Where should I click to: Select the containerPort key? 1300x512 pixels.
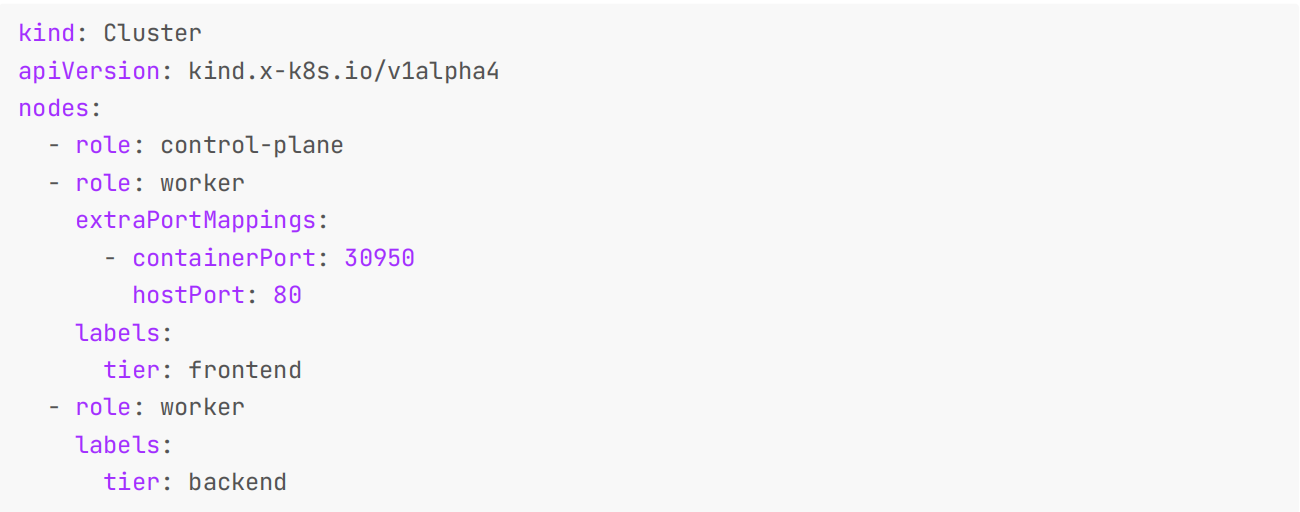pos(224,258)
